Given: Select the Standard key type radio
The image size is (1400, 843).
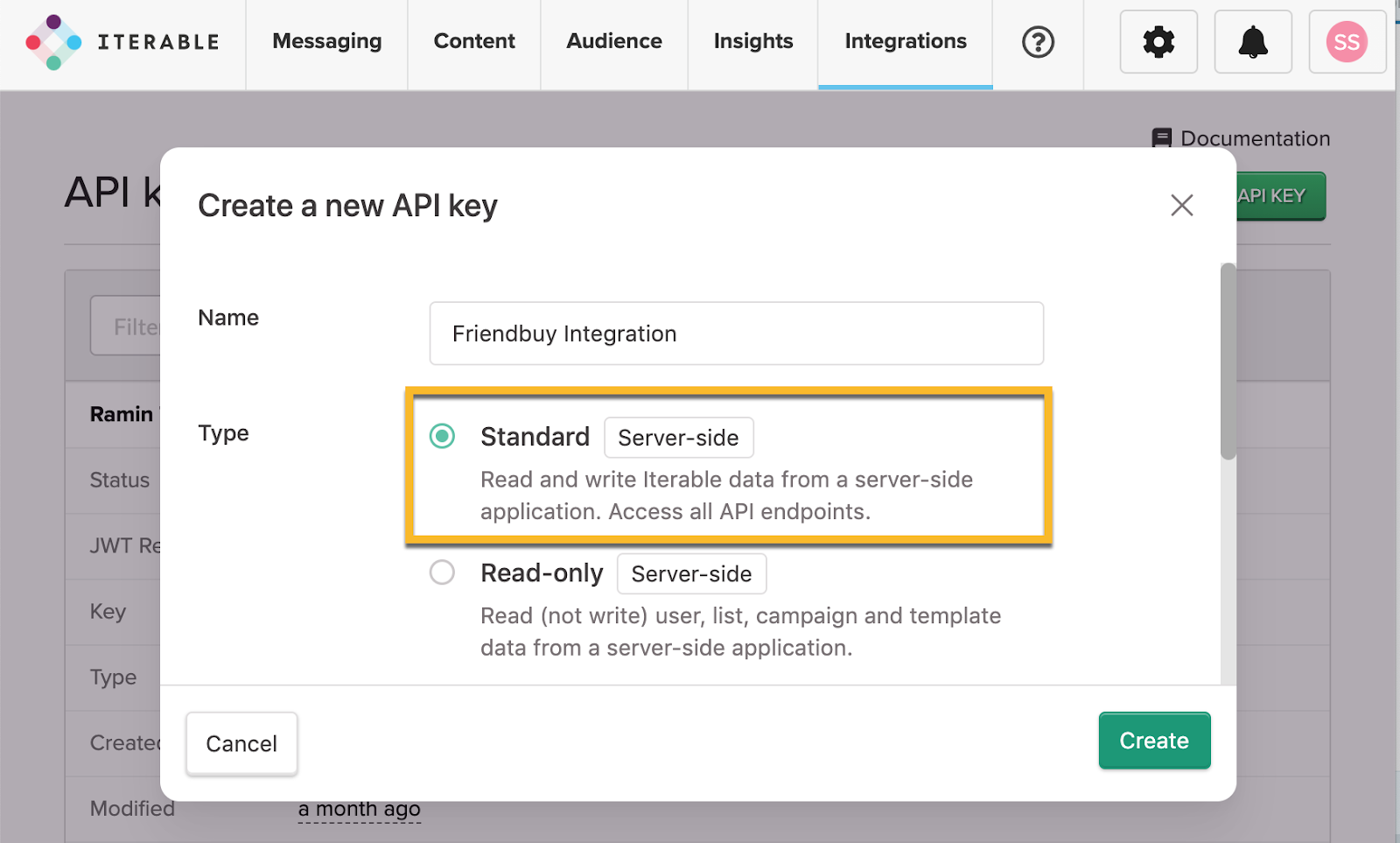Looking at the screenshot, I should (x=443, y=436).
